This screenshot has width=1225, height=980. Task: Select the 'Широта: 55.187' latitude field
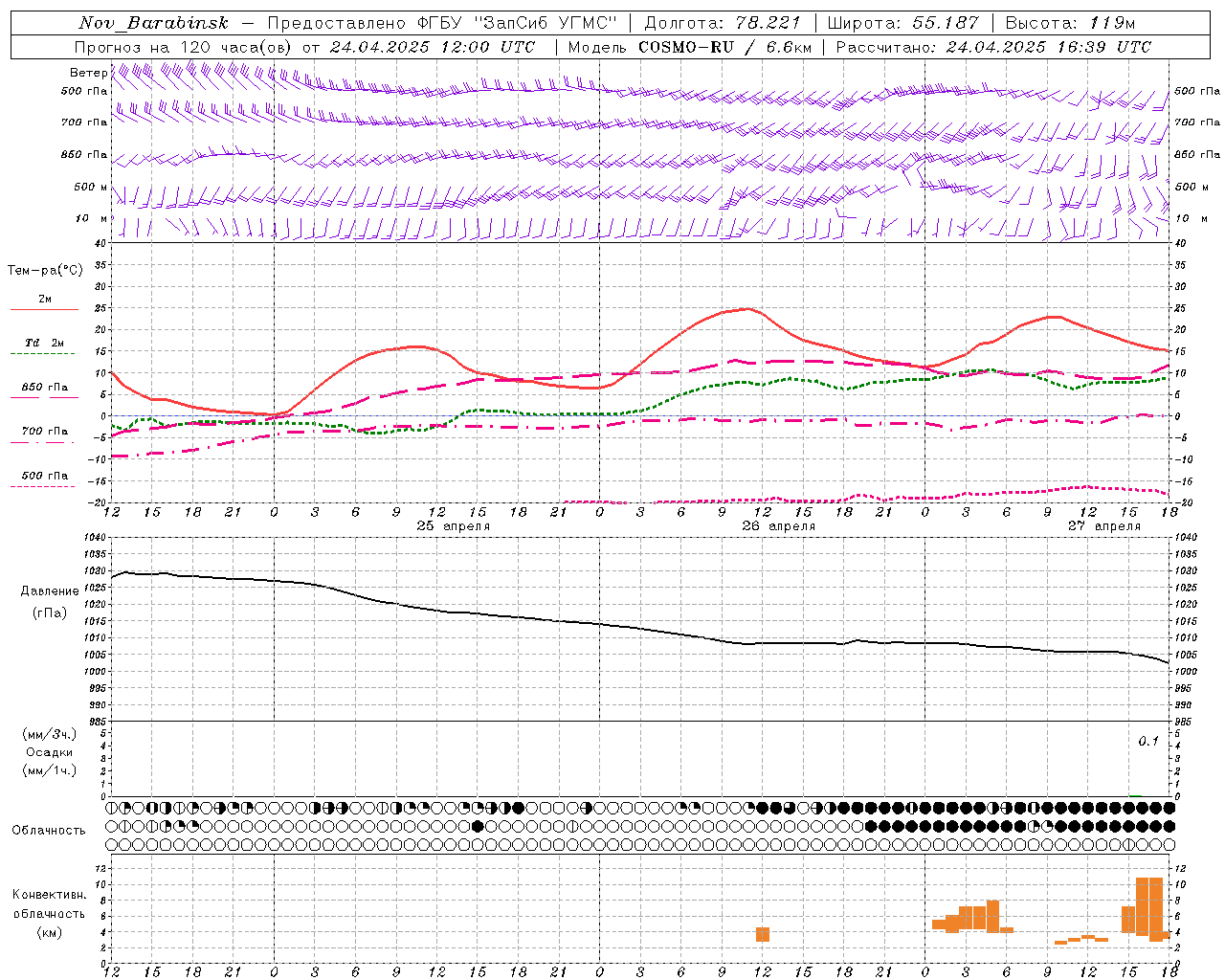point(902,23)
